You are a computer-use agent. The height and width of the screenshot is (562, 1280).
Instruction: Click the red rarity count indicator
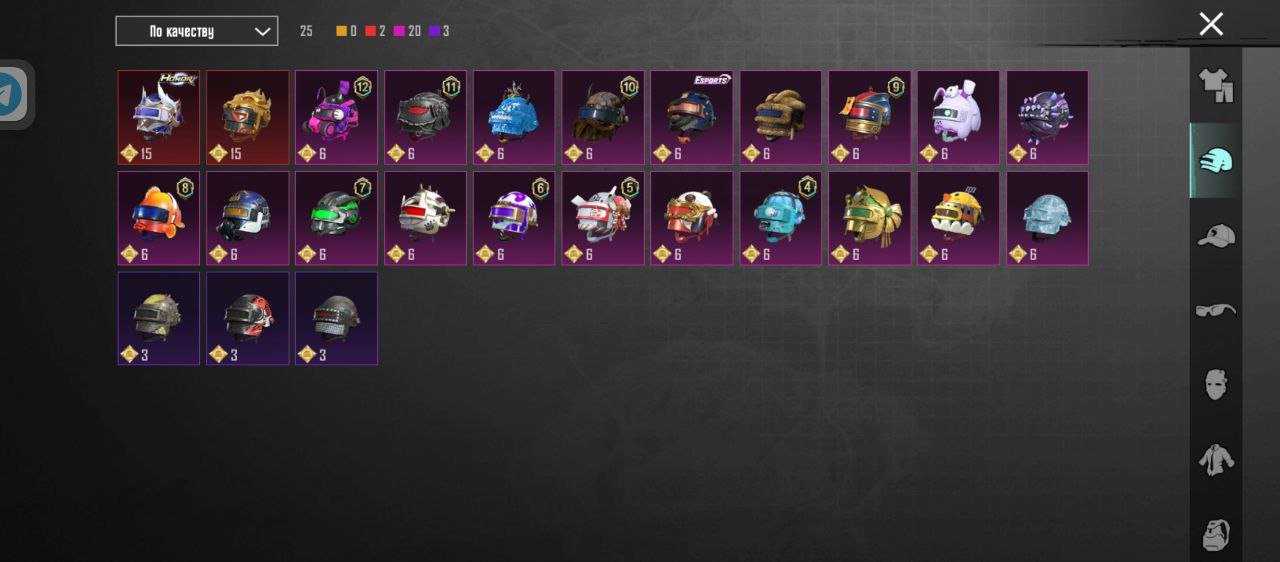click(375, 31)
